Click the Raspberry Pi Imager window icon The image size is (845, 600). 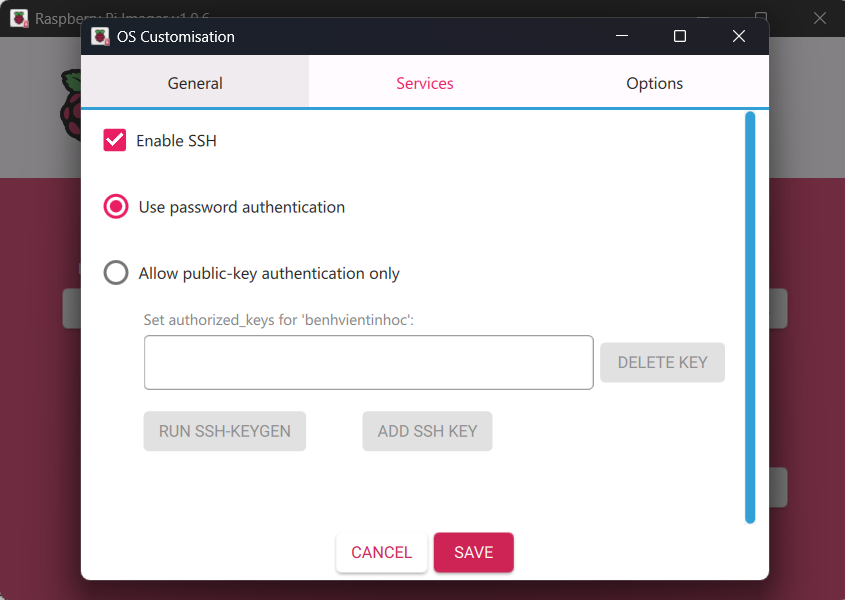click(19, 18)
